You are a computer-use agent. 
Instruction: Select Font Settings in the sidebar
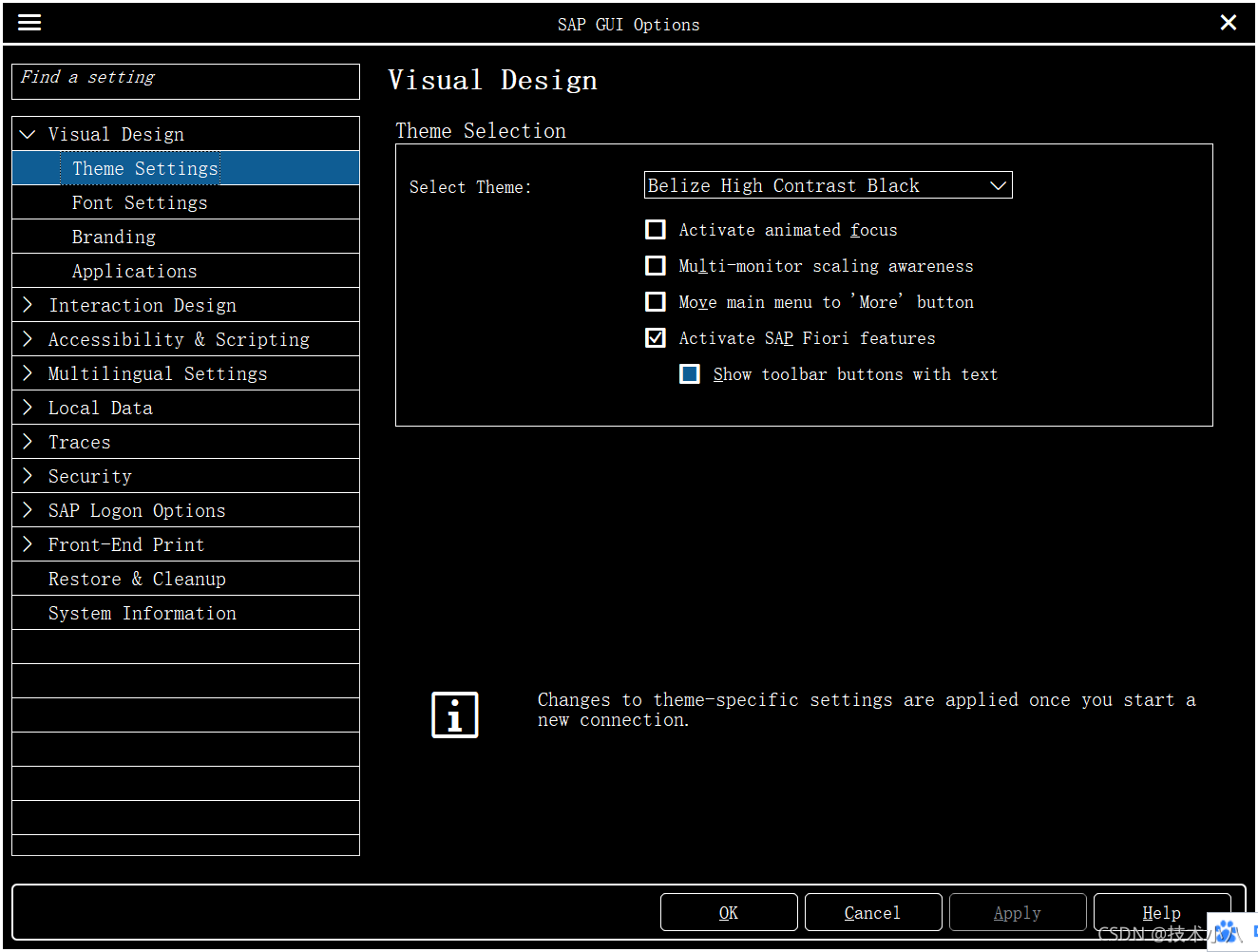coord(140,202)
